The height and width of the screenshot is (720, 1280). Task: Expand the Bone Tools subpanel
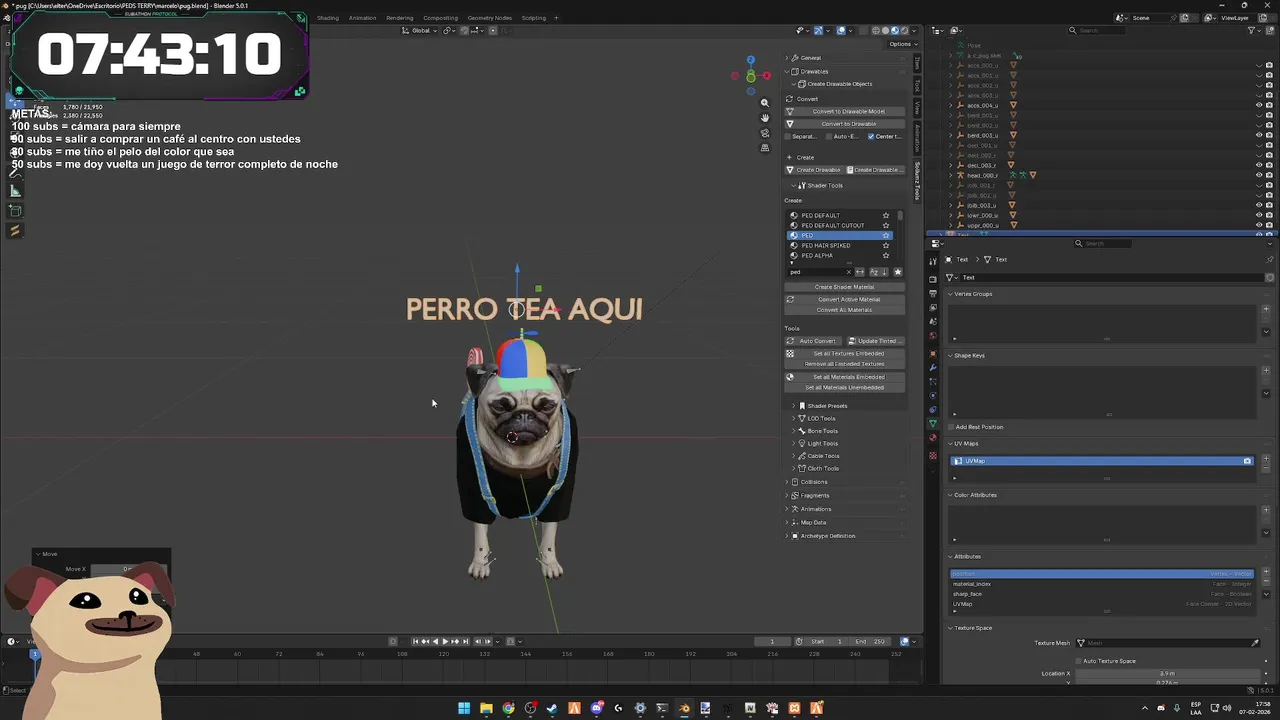[794, 431]
